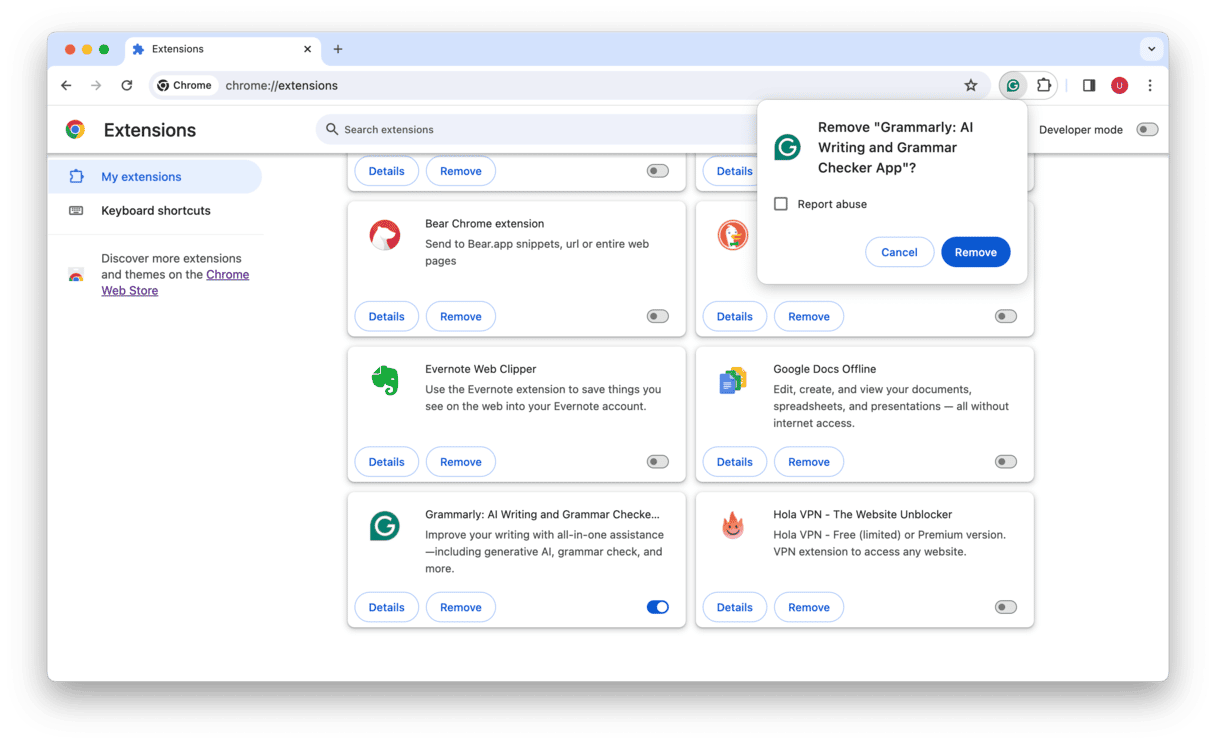
Task: Click the DuckDuckGo extension icon
Action: (x=733, y=236)
